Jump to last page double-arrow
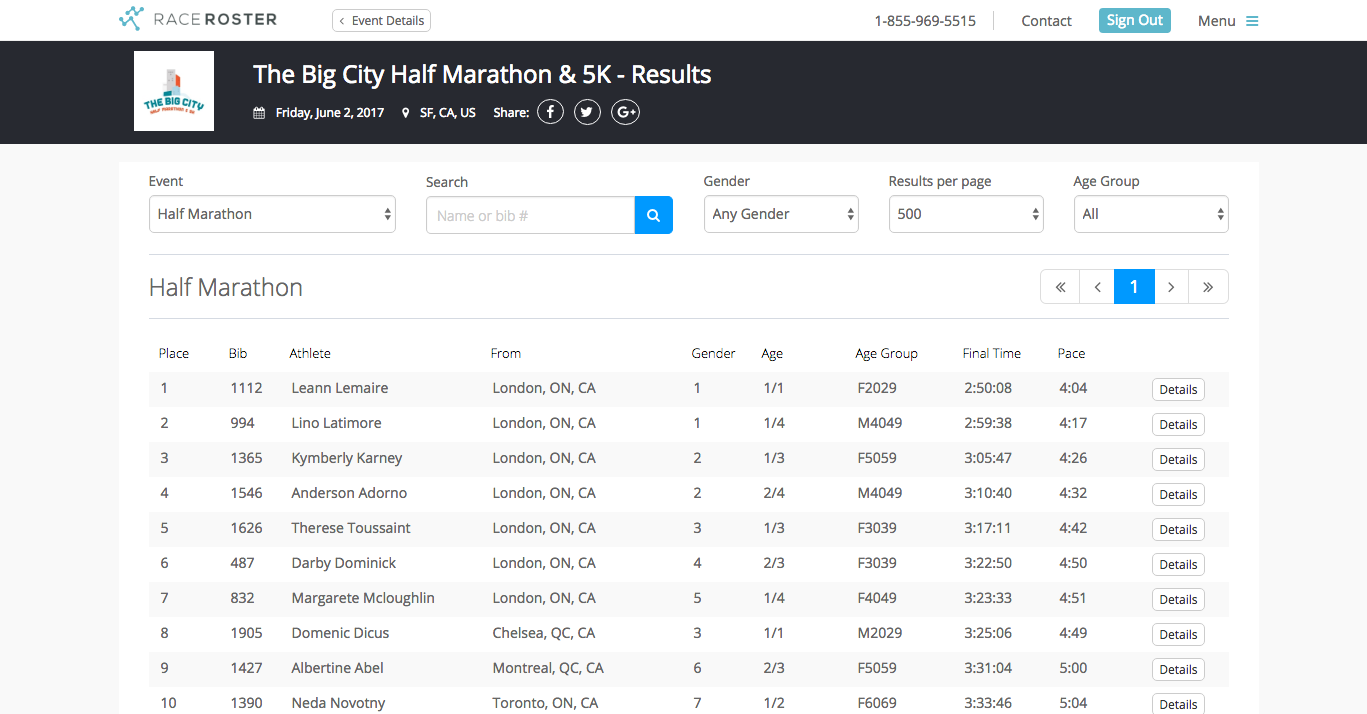 pyautogui.click(x=1208, y=287)
